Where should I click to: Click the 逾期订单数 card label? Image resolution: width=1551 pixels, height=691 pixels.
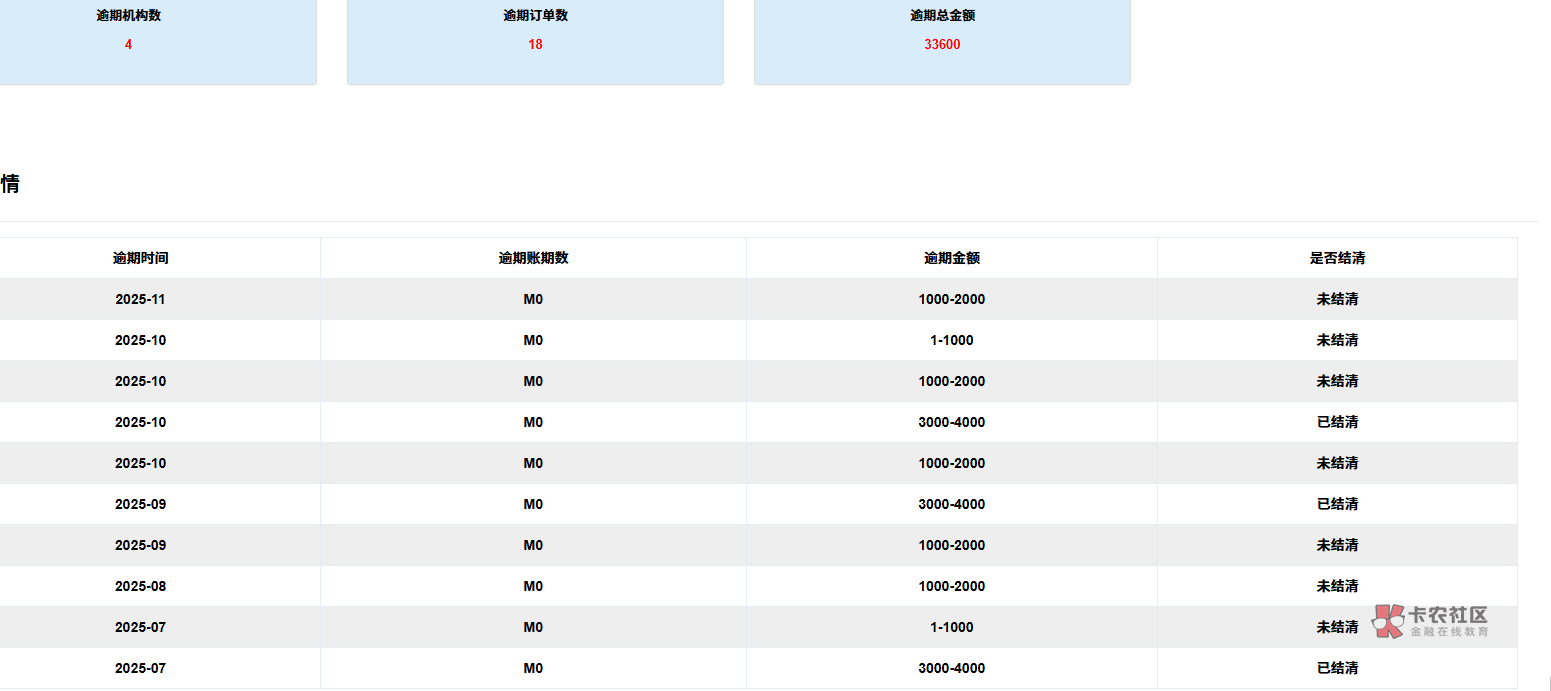pyautogui.click(x=535, y=16)
